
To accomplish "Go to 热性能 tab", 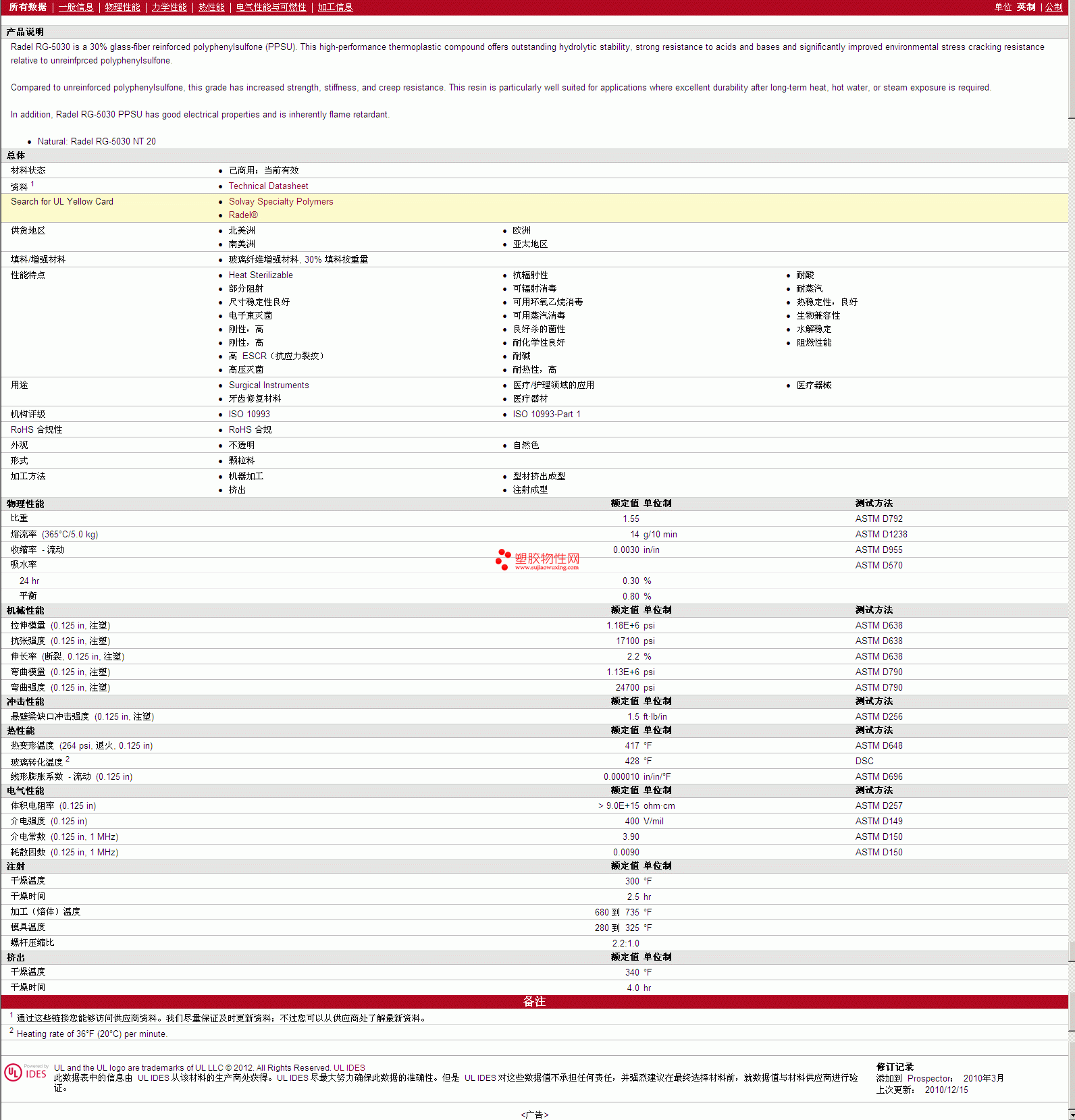I will [x=211, y=7].
